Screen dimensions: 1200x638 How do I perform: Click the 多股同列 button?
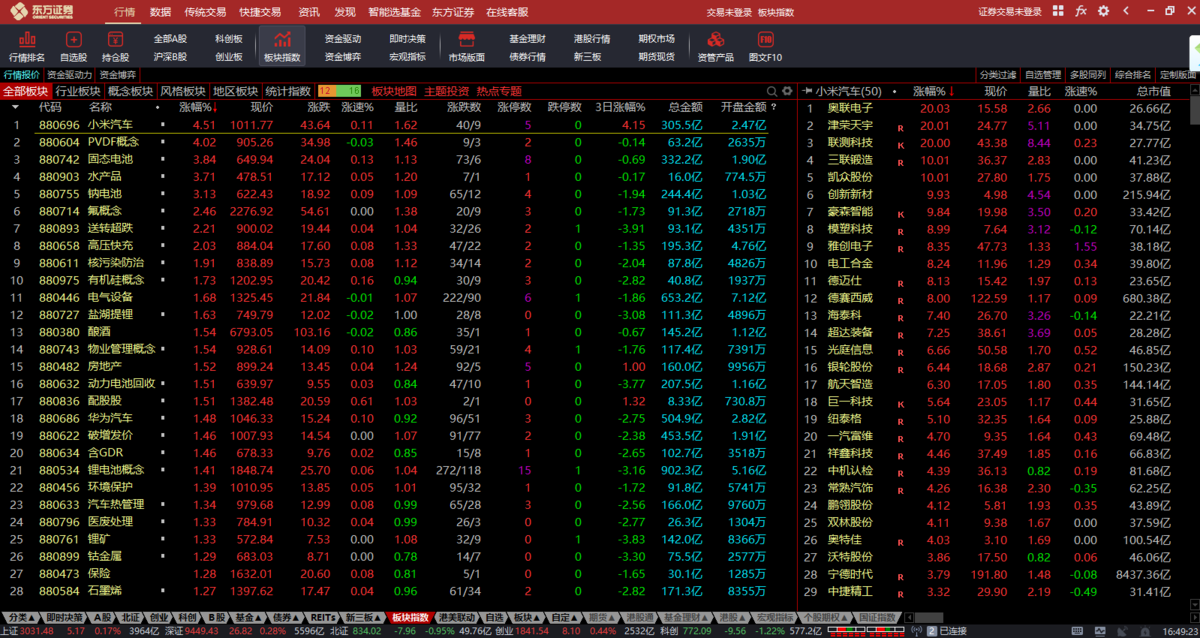(x=1087, y=75)
